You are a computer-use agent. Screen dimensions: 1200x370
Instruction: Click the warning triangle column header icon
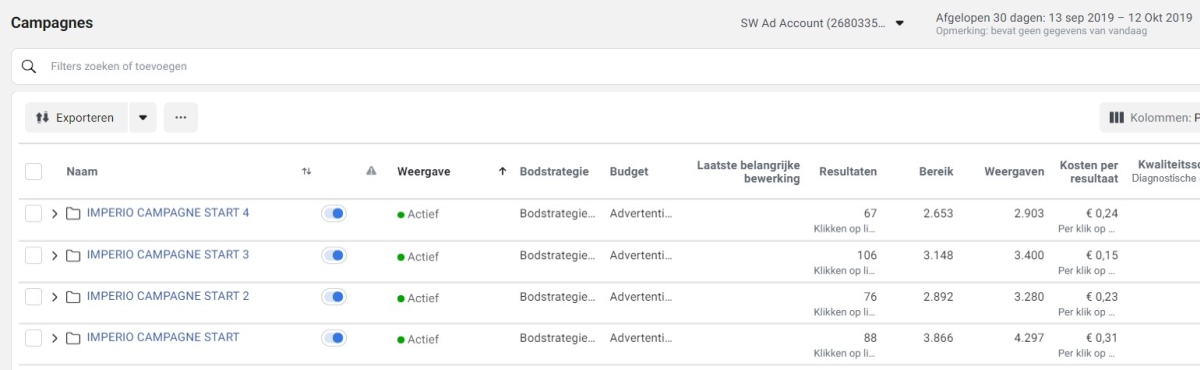371,172
